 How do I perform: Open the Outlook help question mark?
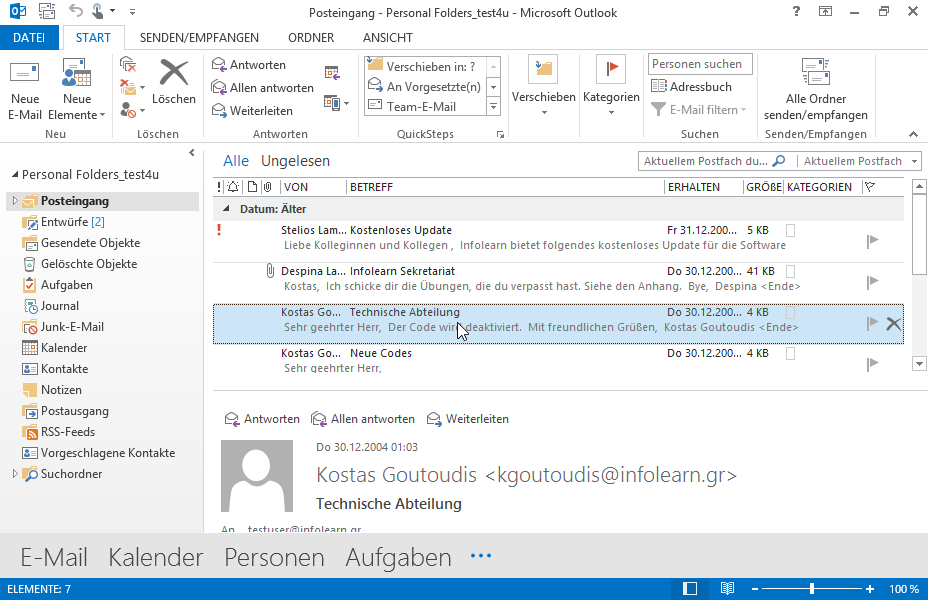tap(796, 11)
